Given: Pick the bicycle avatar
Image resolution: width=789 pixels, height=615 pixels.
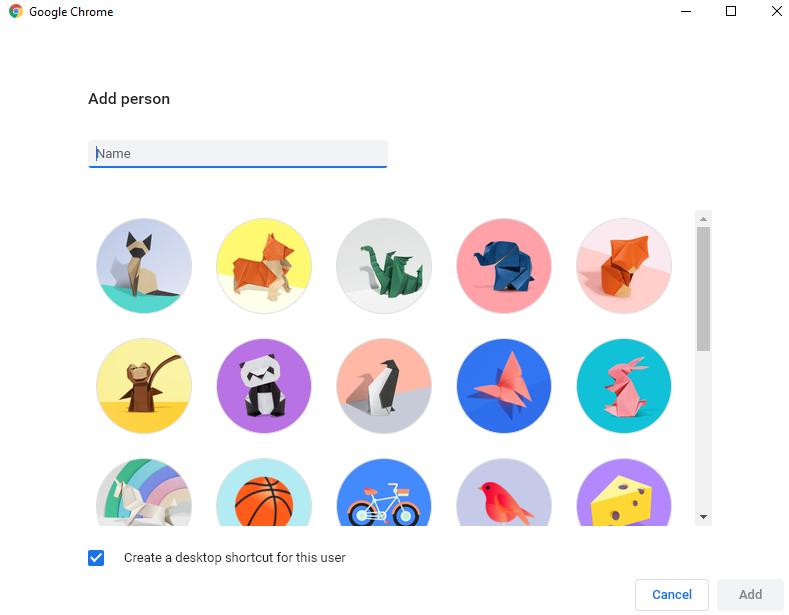Looking at the screenshot, I should [384, 492].
